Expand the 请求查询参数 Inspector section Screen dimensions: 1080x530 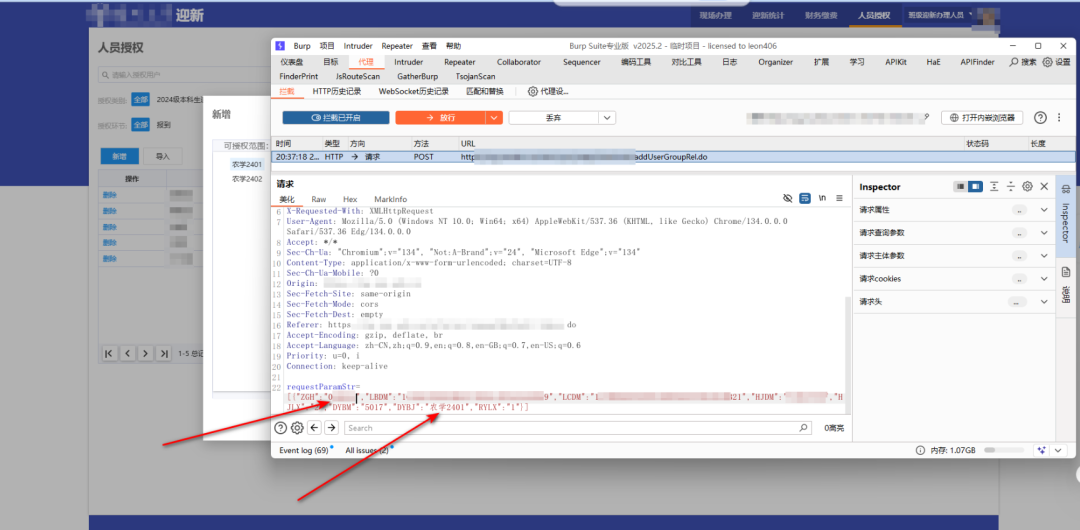[x=1043, y=232]
